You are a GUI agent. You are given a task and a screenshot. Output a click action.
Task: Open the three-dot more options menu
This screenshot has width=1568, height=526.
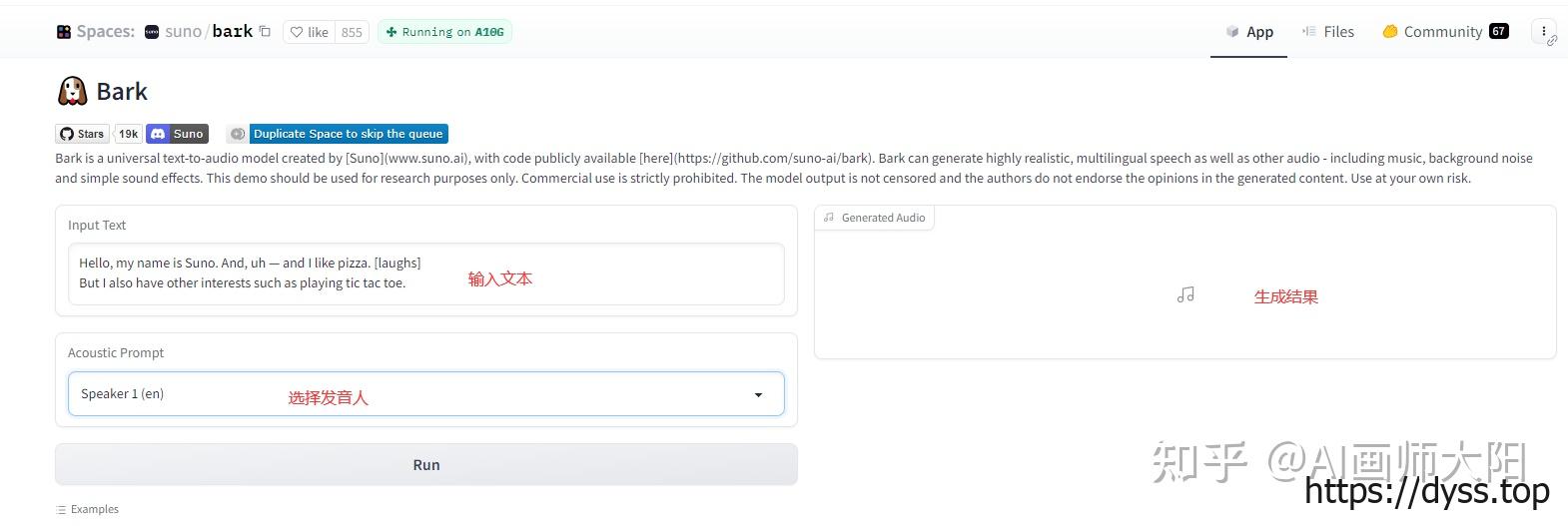[1544, 32]
